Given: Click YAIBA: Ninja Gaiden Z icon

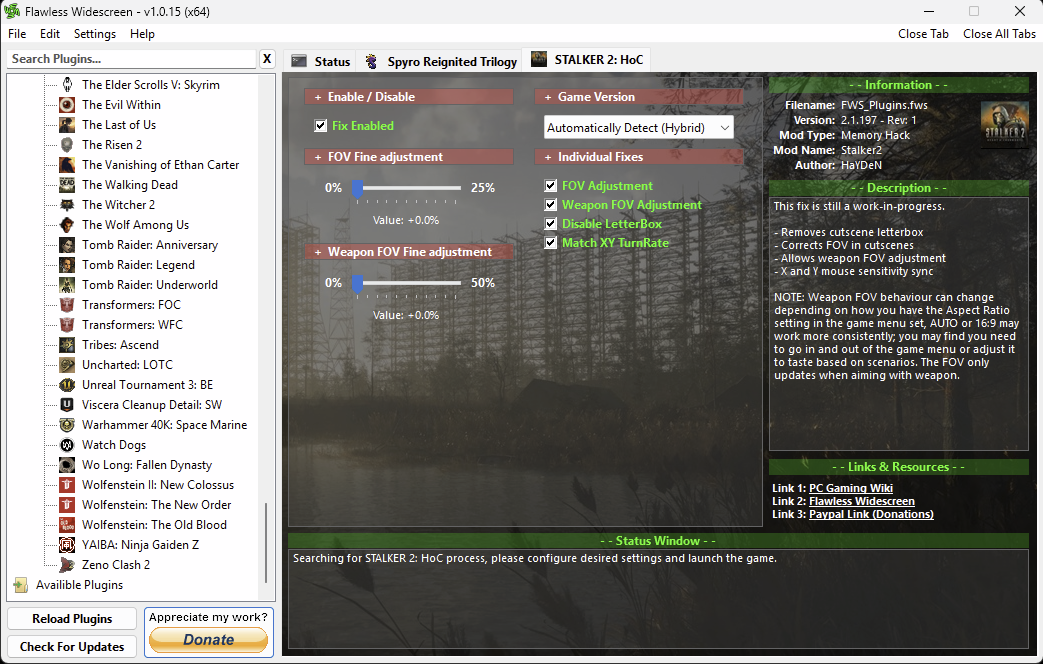Looking at the screenshot, I should tap(67, 544).
